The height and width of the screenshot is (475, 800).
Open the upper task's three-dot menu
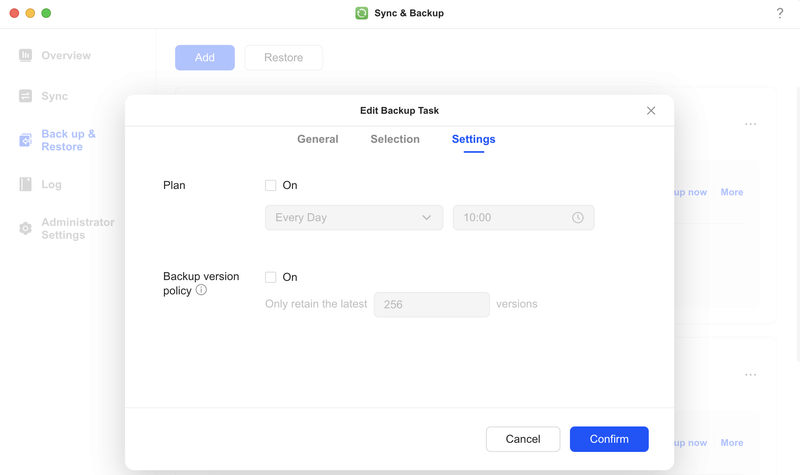[x=750, y=124]
